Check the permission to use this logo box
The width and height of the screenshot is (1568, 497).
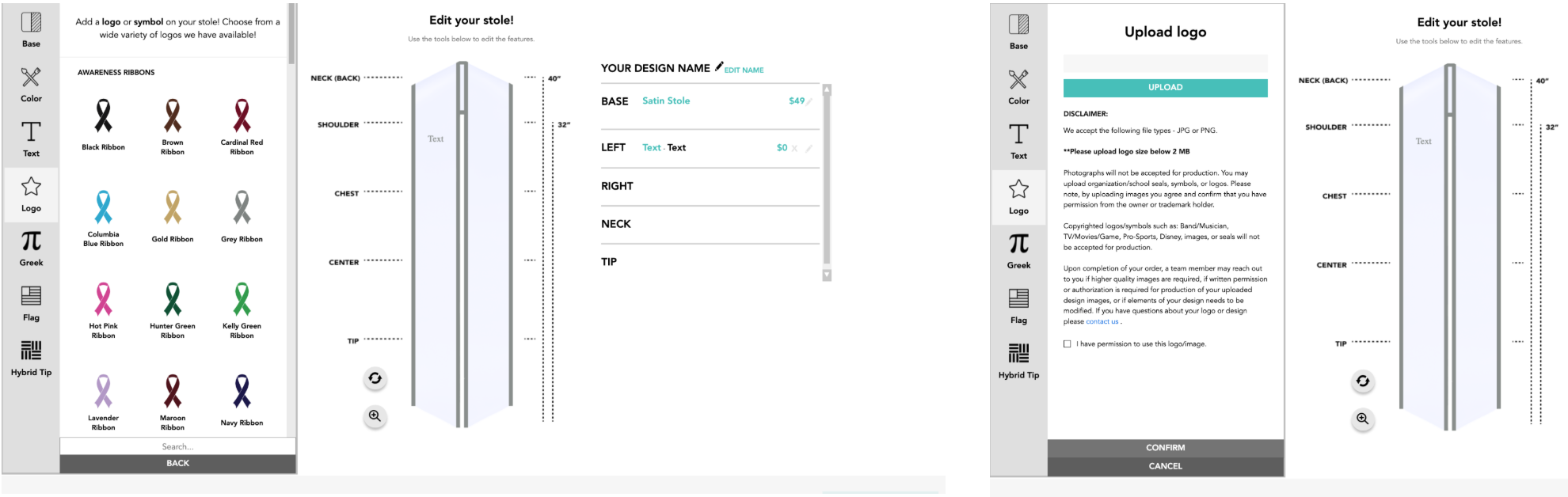pyautogui.click(x=1067, y=344)
